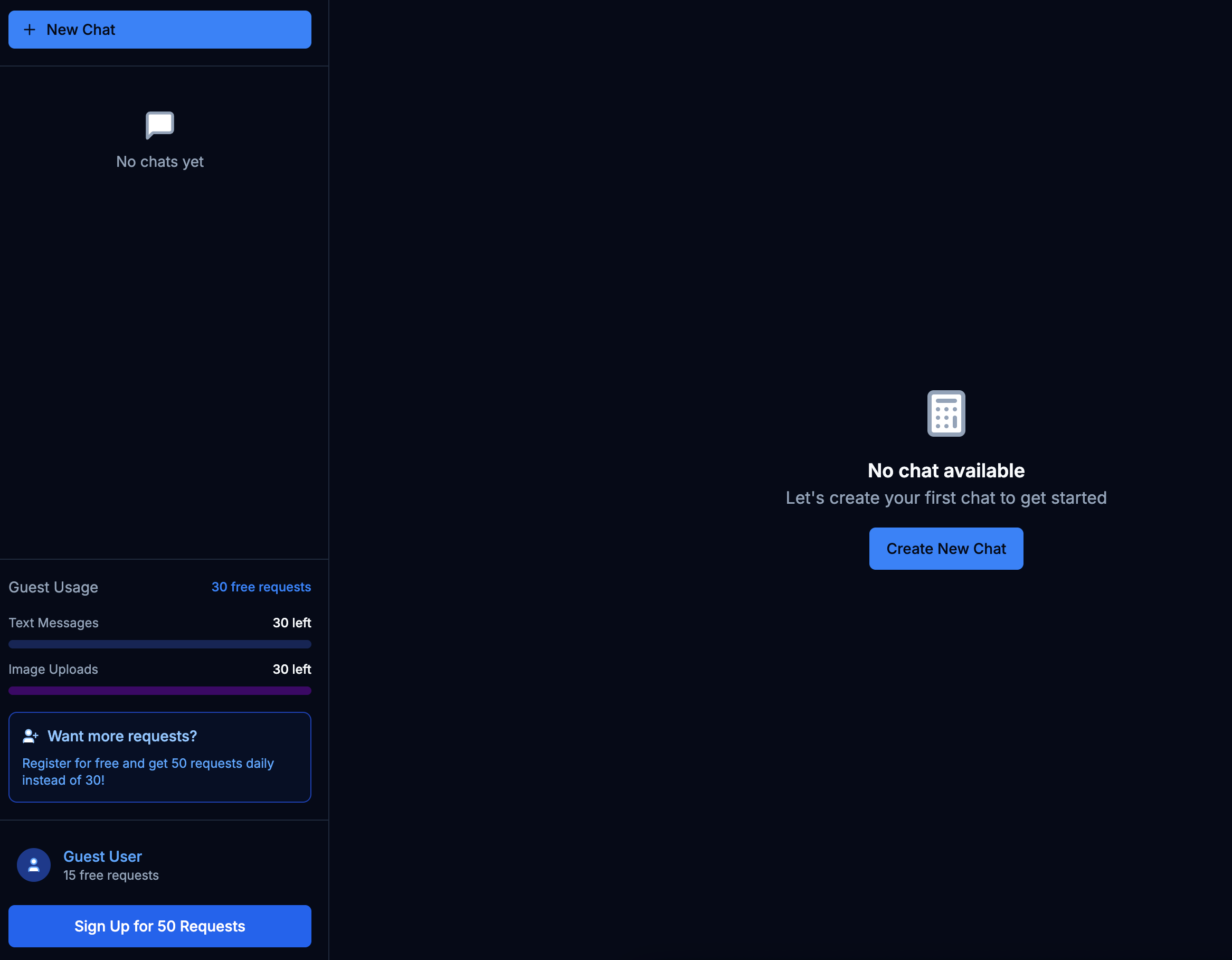Click the 30 free requests link

click(261, 587)
